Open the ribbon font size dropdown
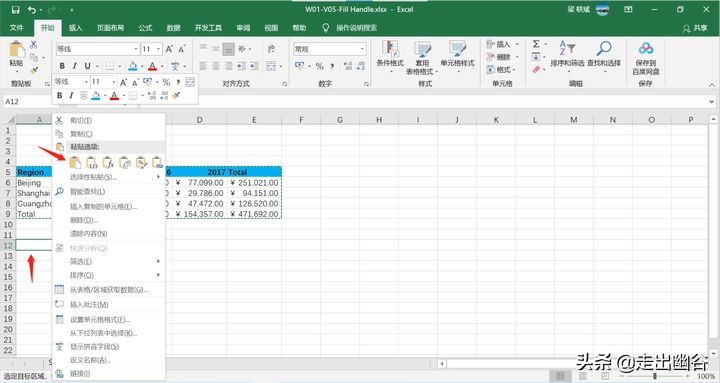720x383 pixels. click(x=158, y=49)
